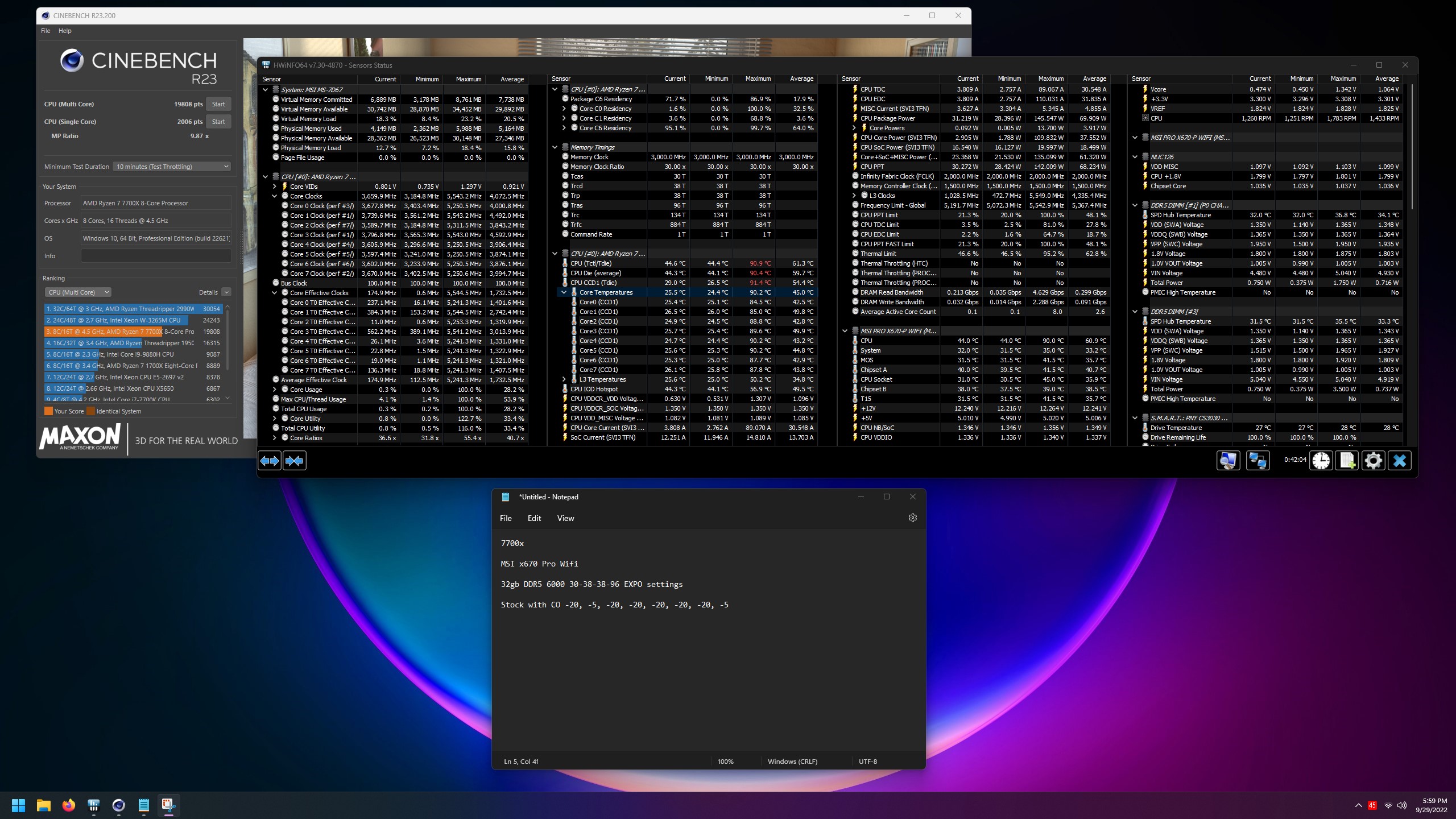Open HWiNFO sensor settings gear icon
The image size is (1456, 819).
(1373, 461)
